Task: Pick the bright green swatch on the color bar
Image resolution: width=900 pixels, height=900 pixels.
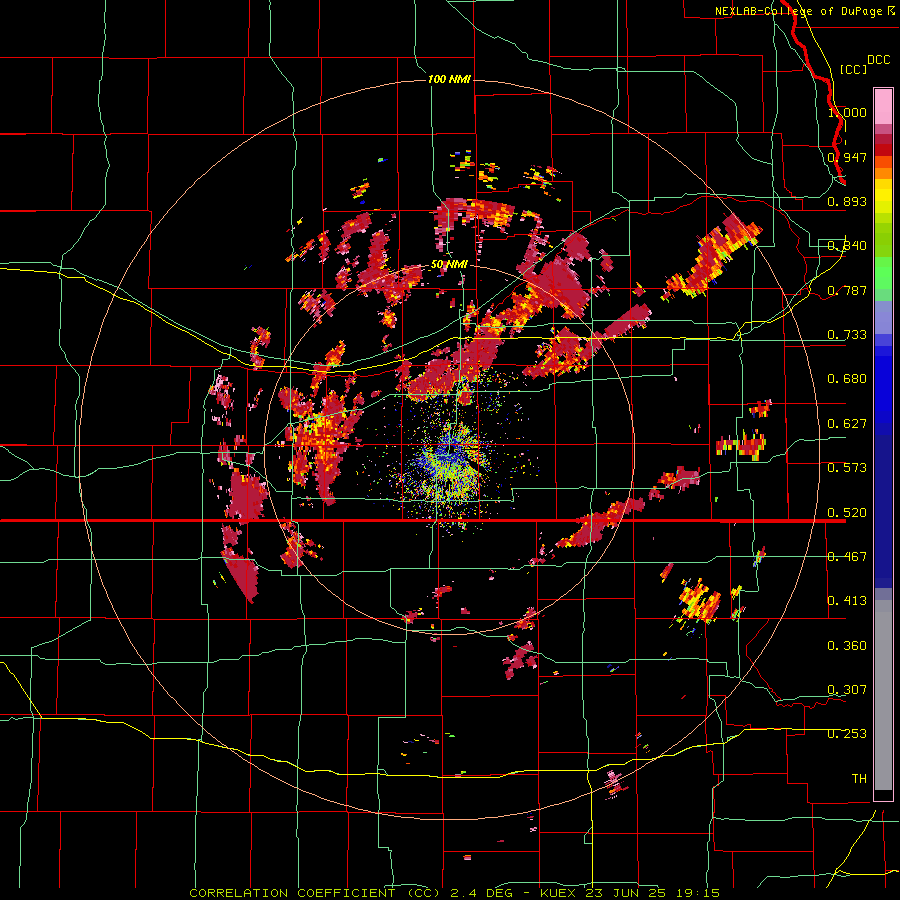Action: point(883,273)
